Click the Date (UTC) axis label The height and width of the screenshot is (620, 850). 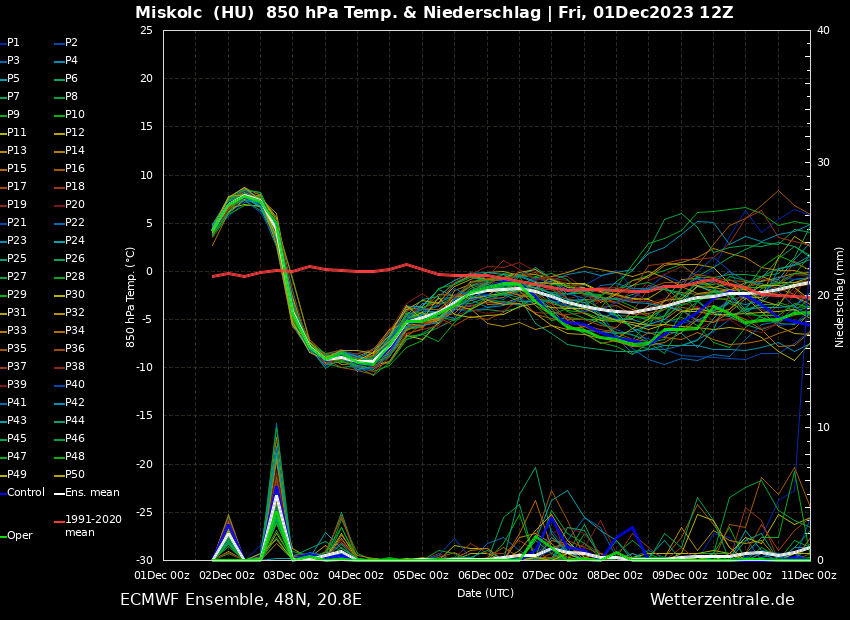[x=485, y=593]
